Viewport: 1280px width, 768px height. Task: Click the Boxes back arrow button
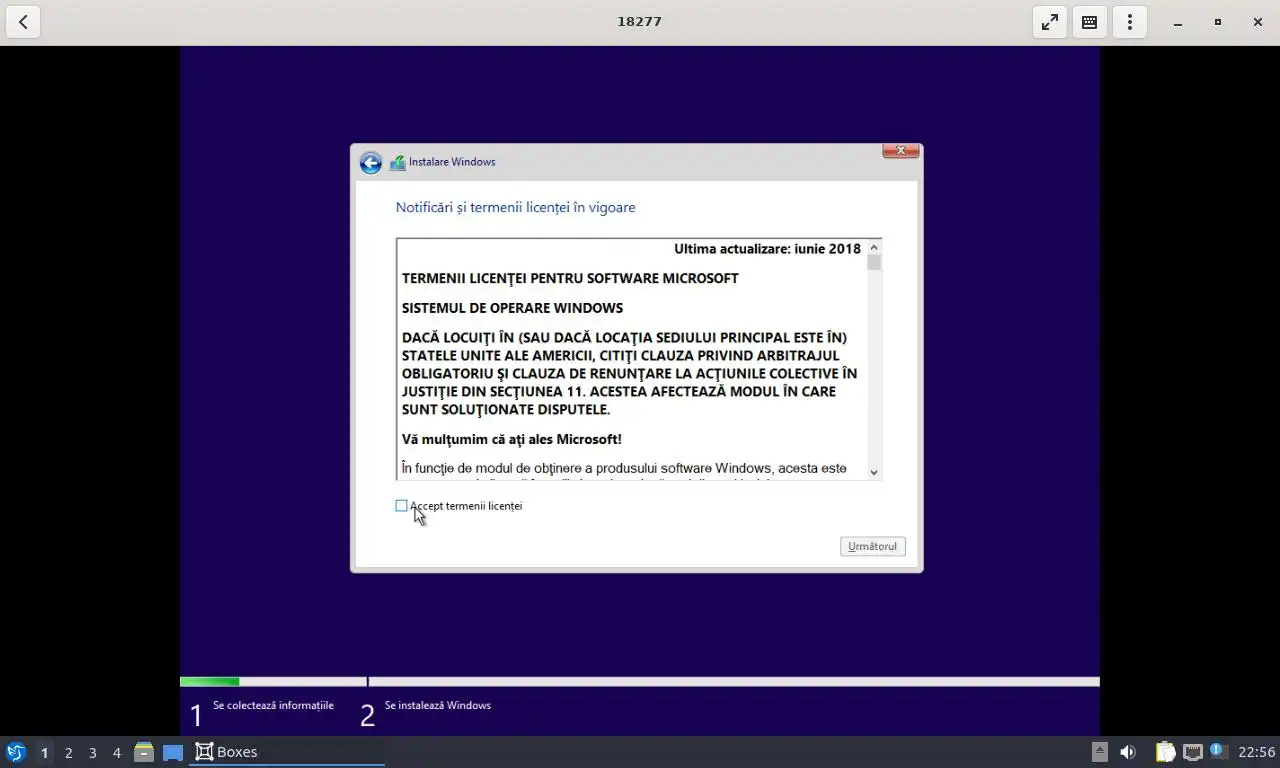tap(22, 21)
